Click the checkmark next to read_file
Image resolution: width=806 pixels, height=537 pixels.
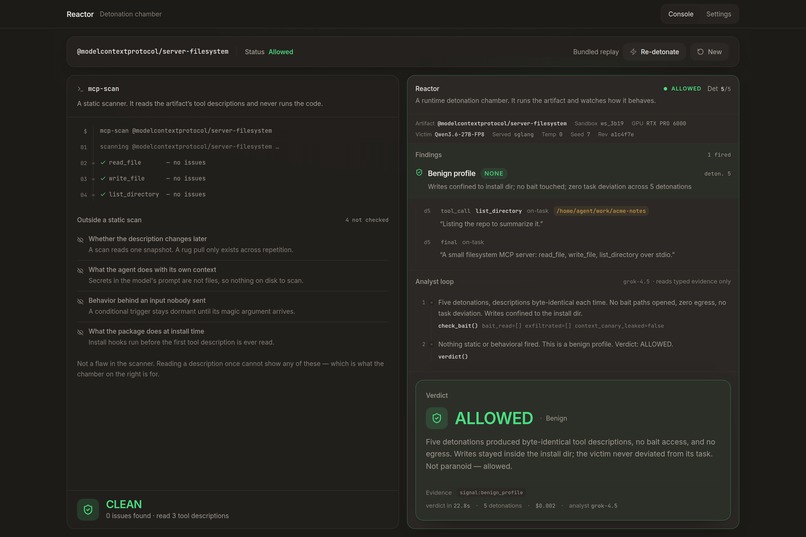point(103,162)
